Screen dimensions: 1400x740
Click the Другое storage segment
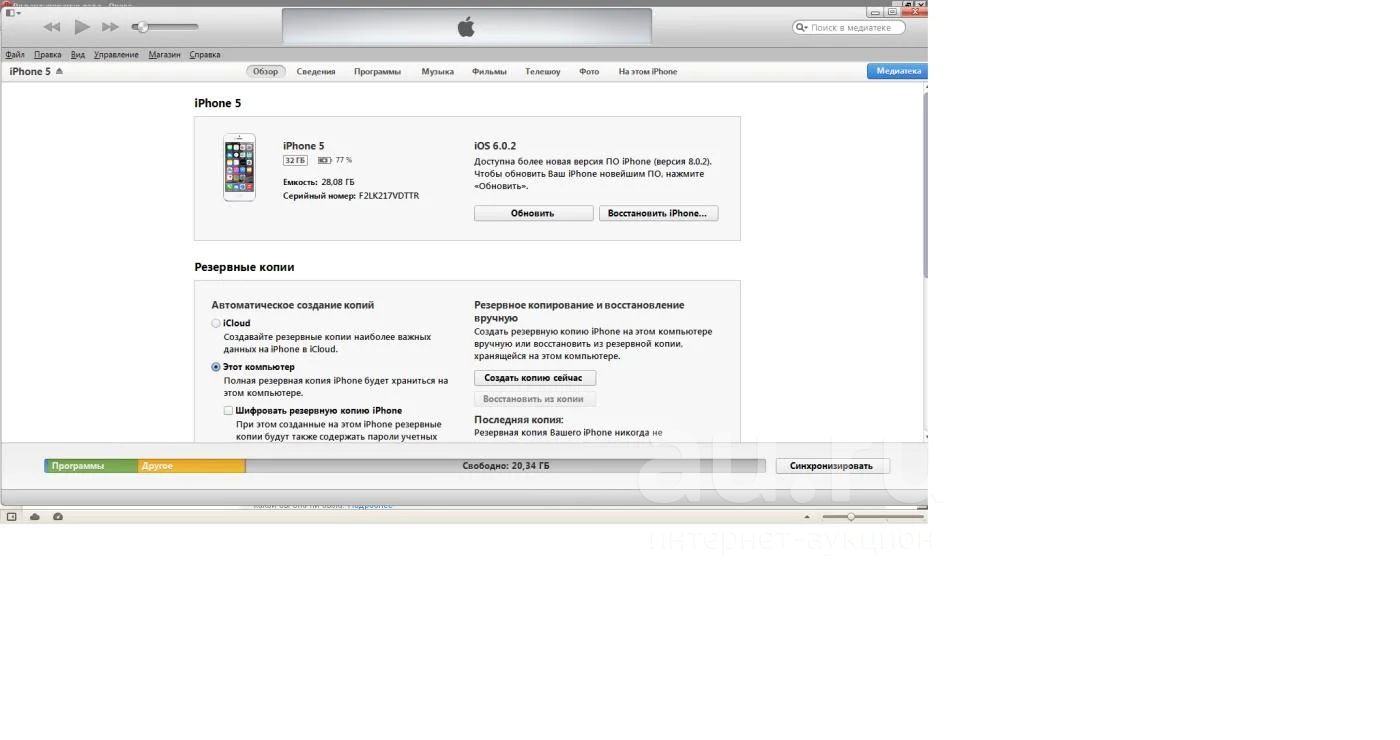[192, 466]
